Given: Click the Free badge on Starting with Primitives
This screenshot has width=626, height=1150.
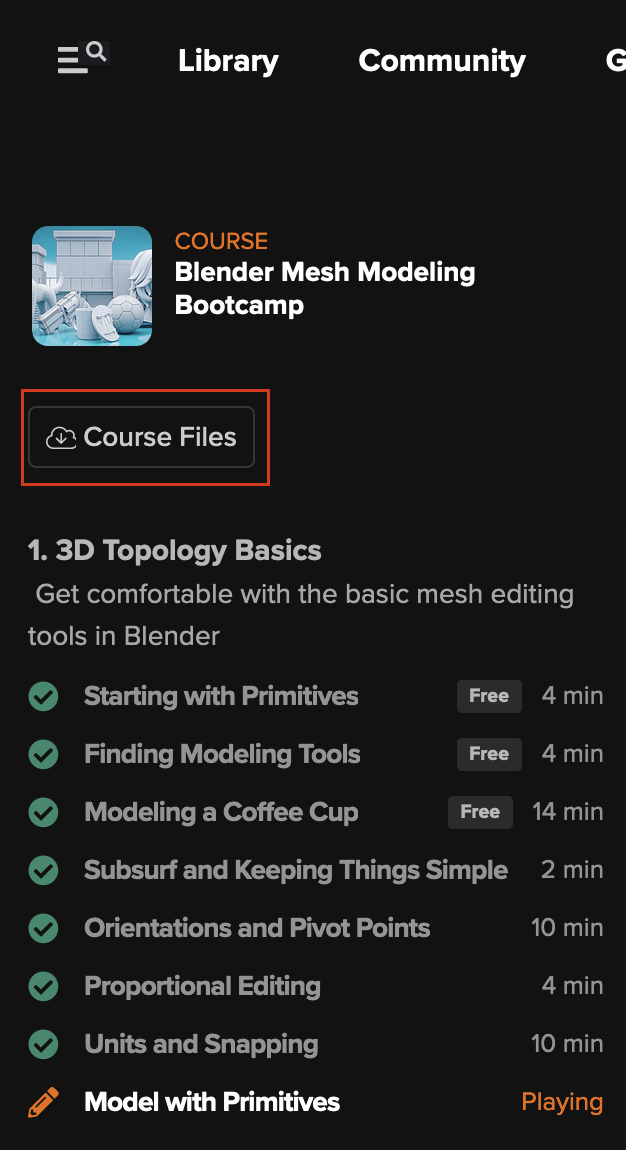Looking at the screenshot, I should click(489, 696).
